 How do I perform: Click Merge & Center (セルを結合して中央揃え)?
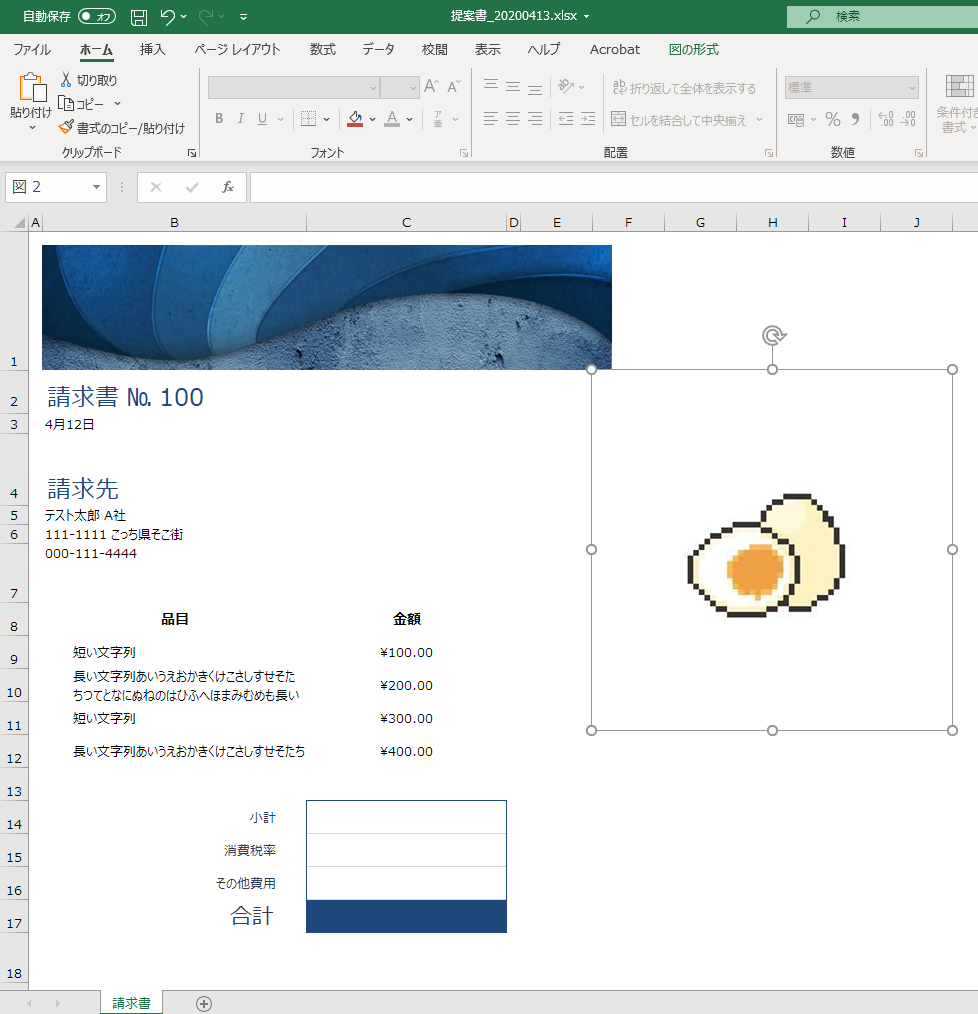[679, 120]
